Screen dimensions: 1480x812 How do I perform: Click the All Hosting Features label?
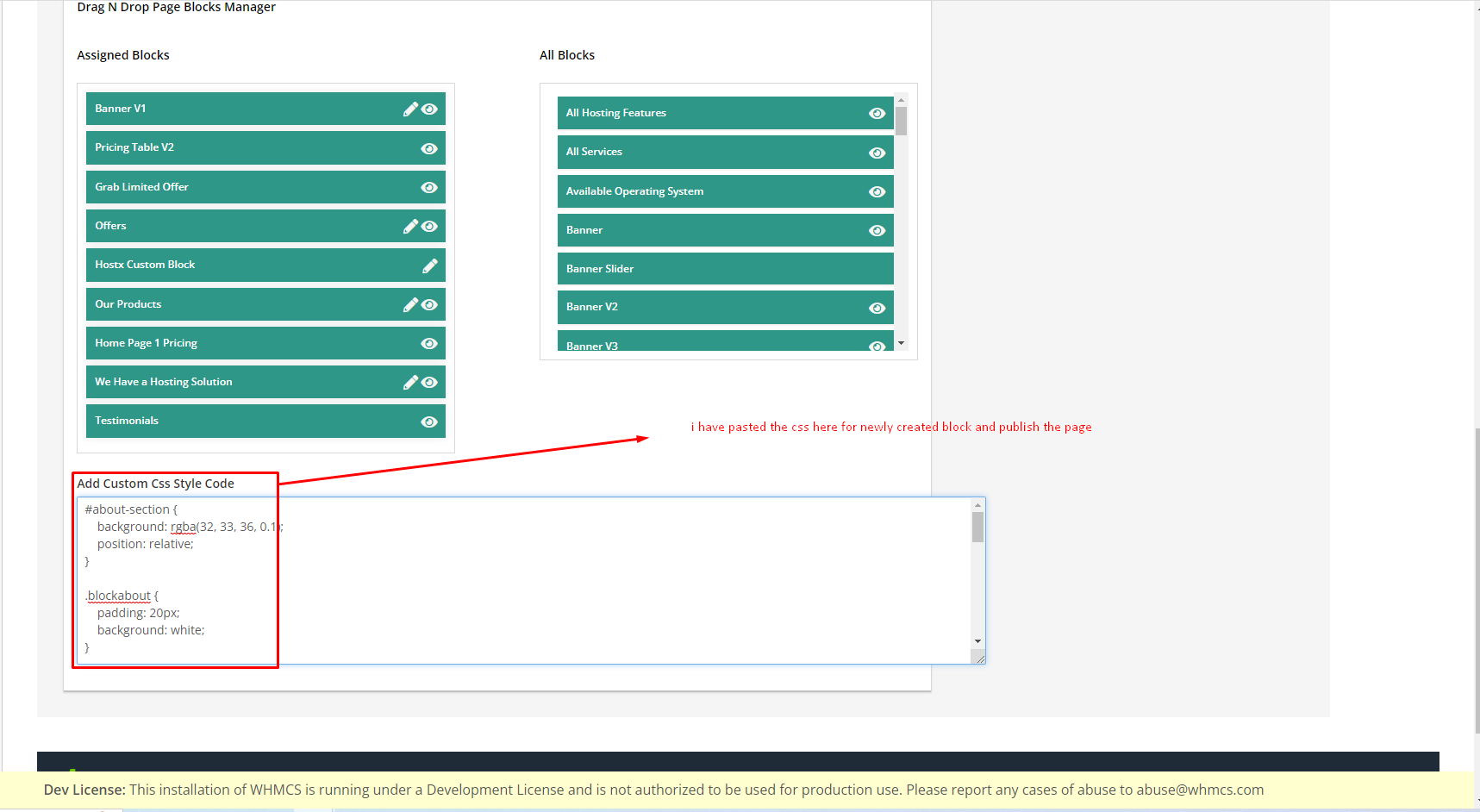tap(616, 113)
